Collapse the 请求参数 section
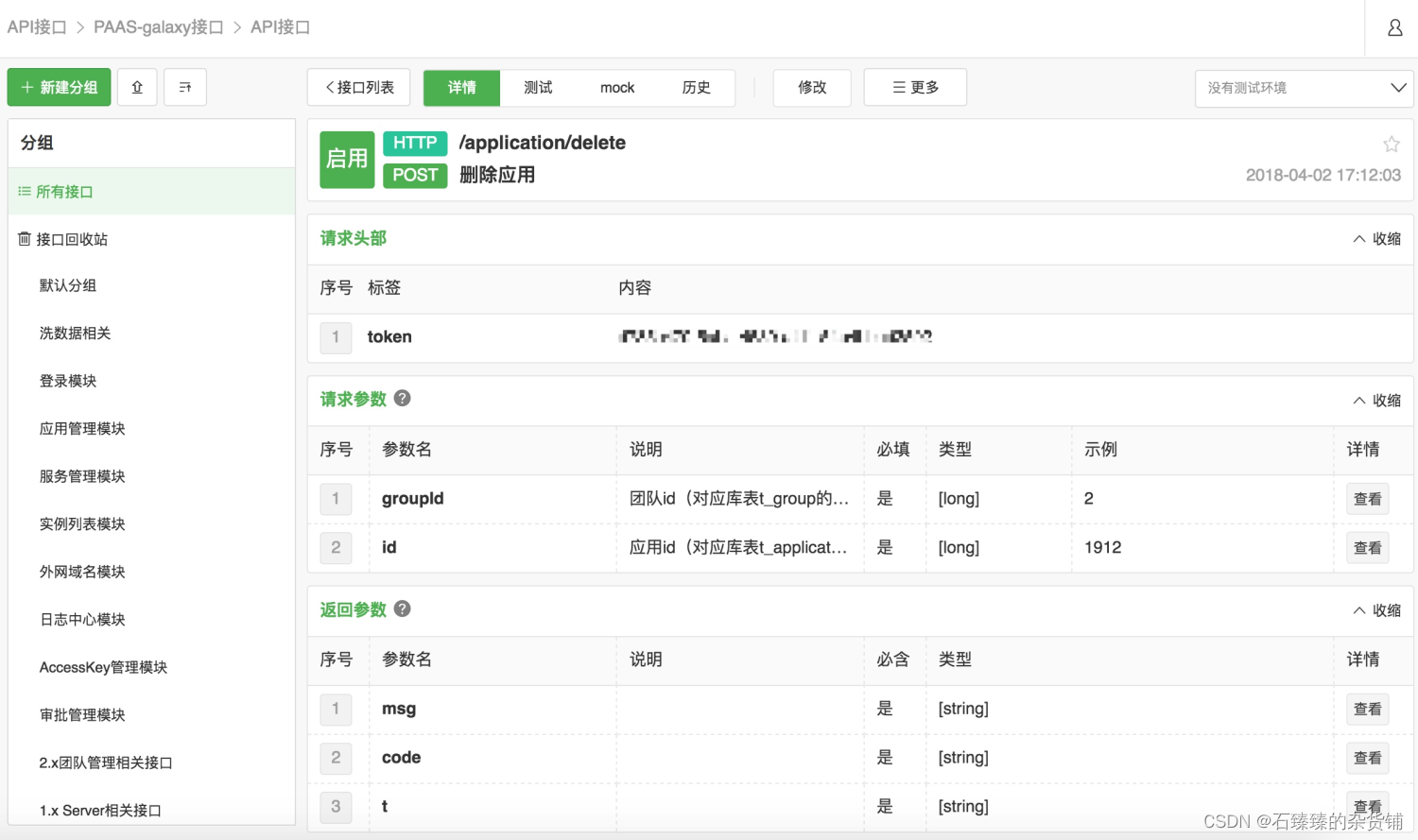The image size is (1418, 840). click(1376, 400)
